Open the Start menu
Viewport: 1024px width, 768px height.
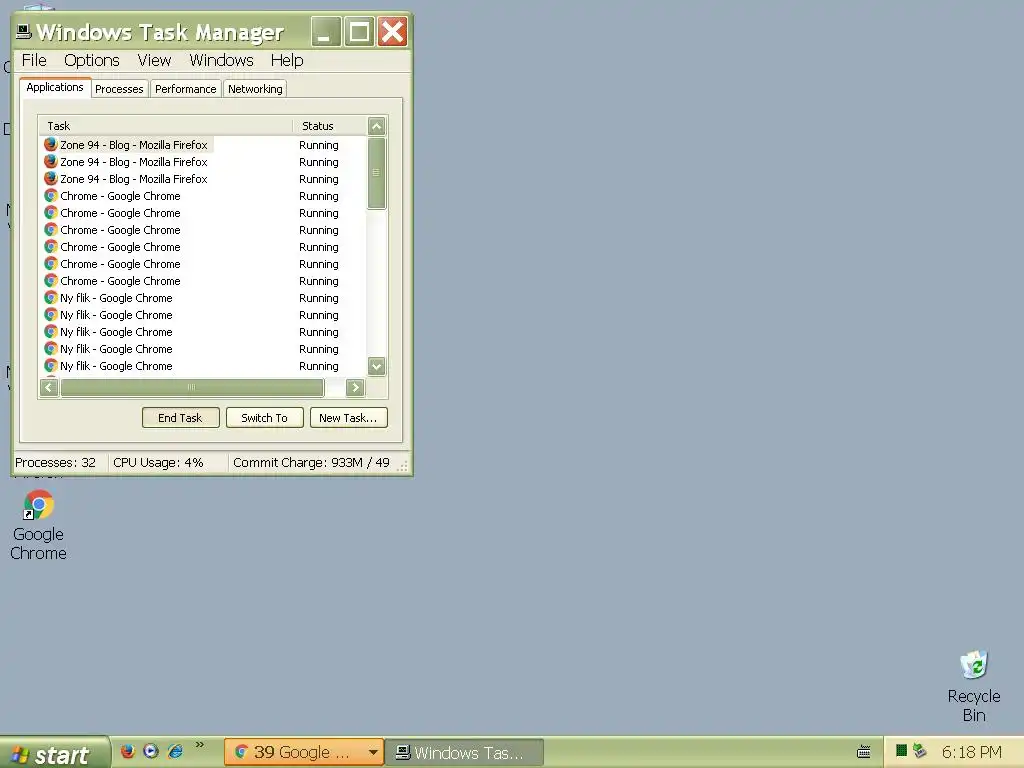pyautogui.click(x=55, y=753)
